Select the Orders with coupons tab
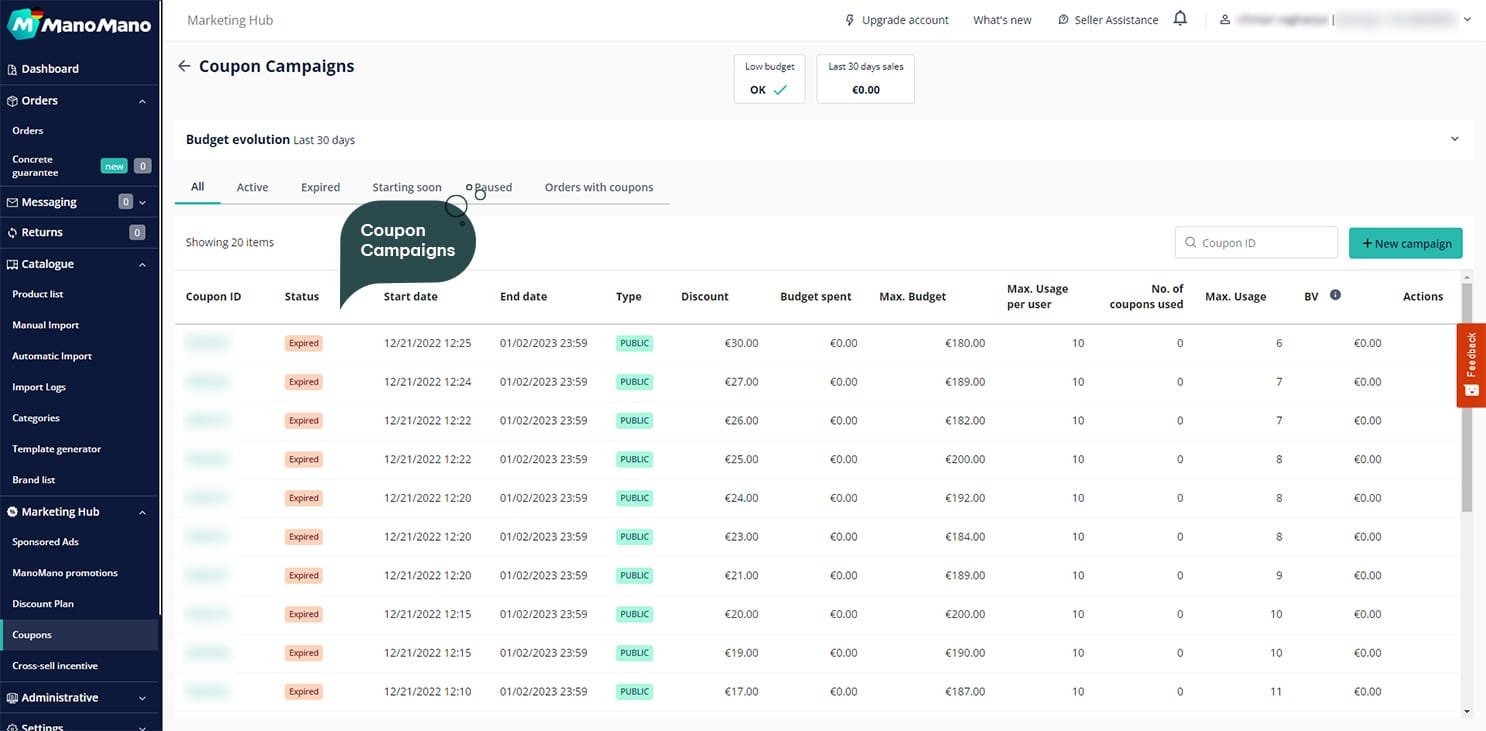The image size is (1486, 731). coord(598,187)
